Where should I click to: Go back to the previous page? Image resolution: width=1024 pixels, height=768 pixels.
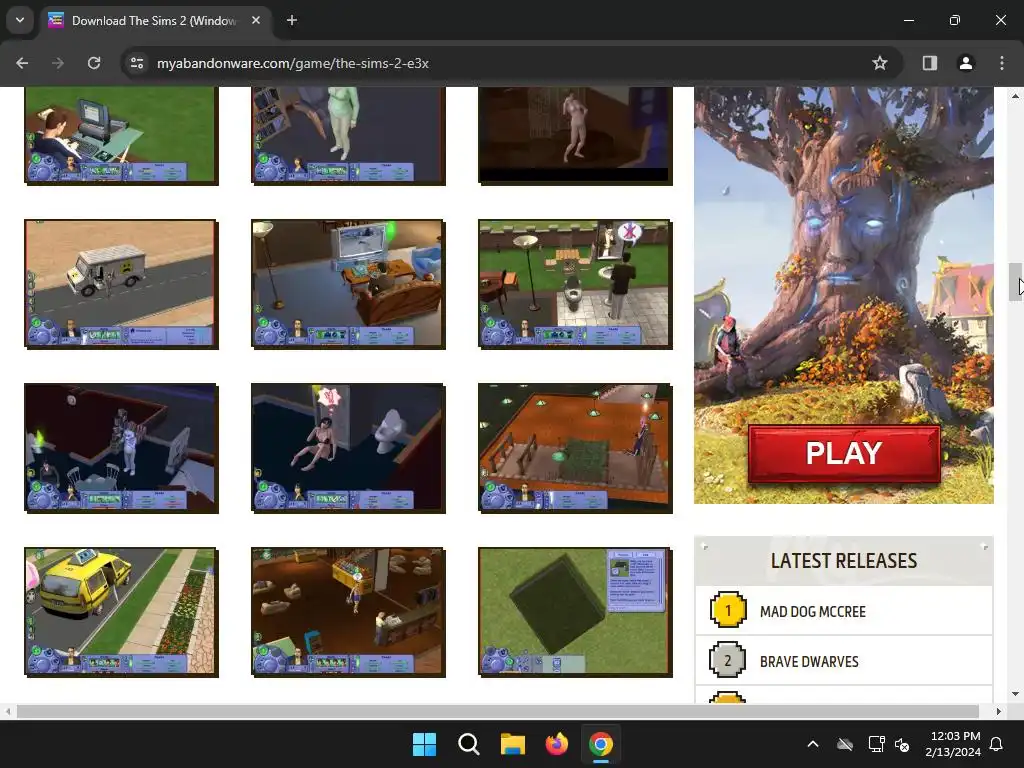pos(22,63)
